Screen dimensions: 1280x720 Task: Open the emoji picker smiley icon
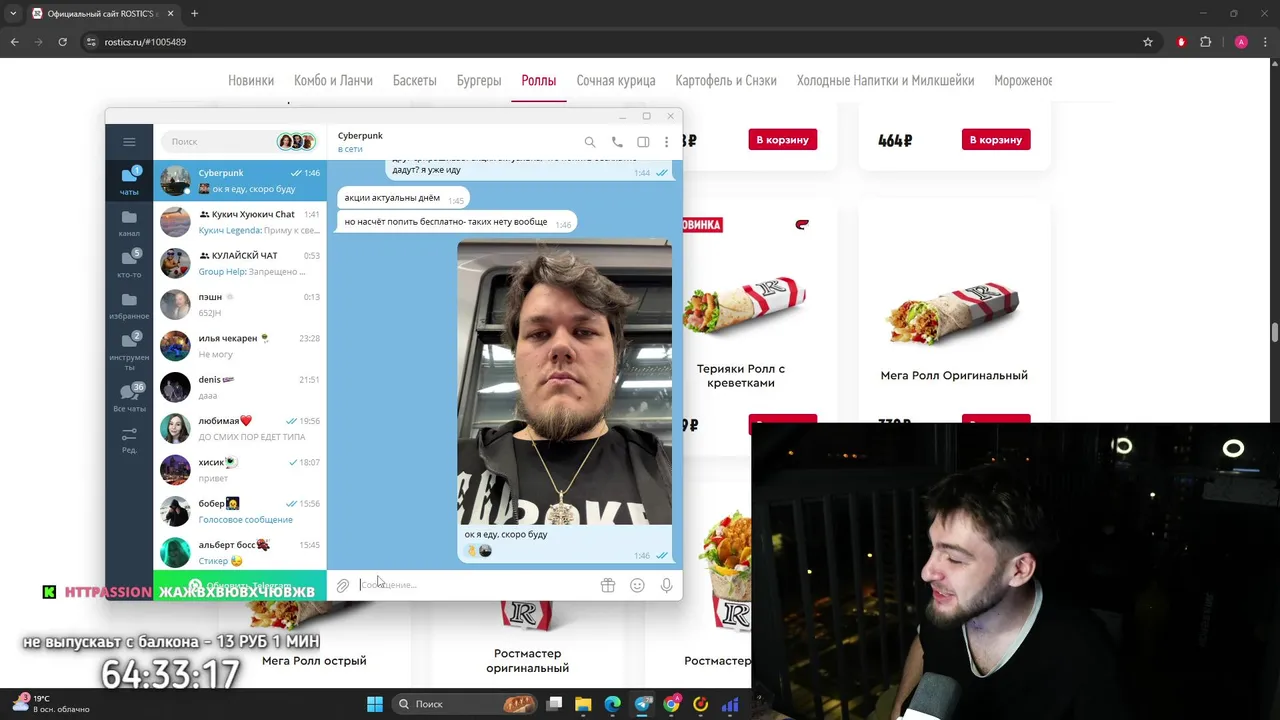pyautogui.click(x=637, y=585)
